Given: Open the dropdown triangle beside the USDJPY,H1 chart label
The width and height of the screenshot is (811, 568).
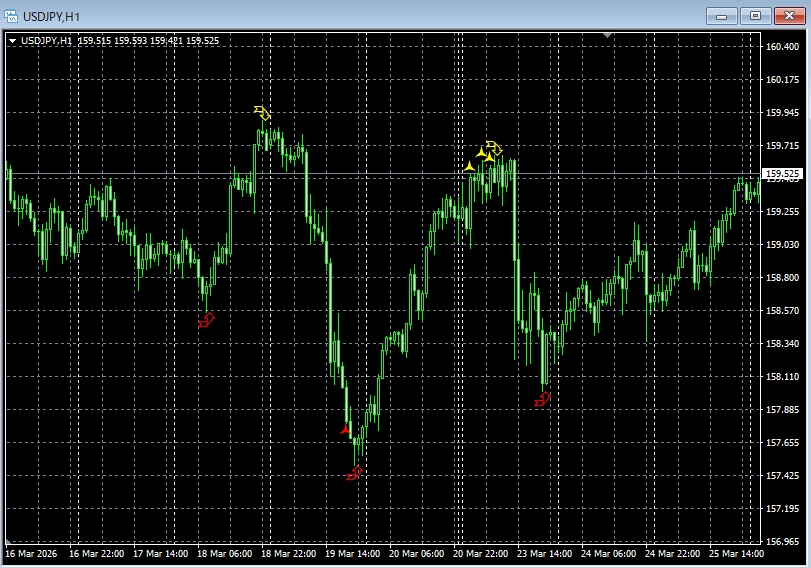Looking at the screenshot, I should (11, 41).
